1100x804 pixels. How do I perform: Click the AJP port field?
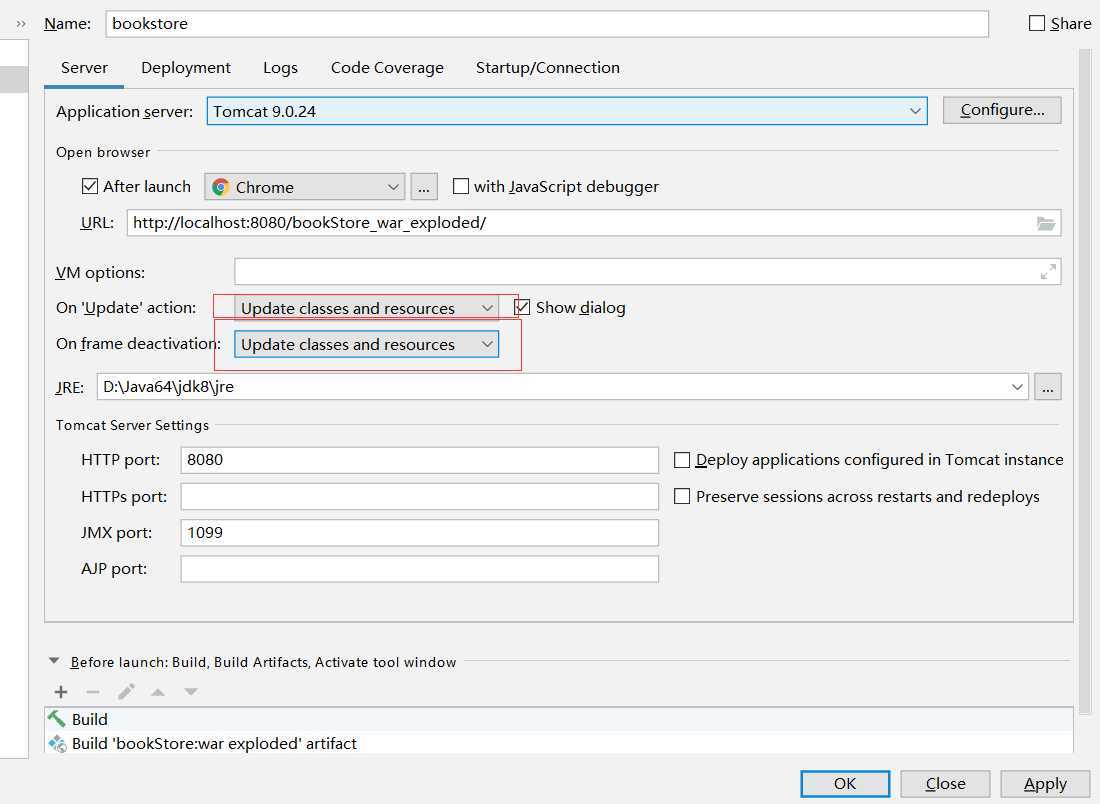(420, 569)
